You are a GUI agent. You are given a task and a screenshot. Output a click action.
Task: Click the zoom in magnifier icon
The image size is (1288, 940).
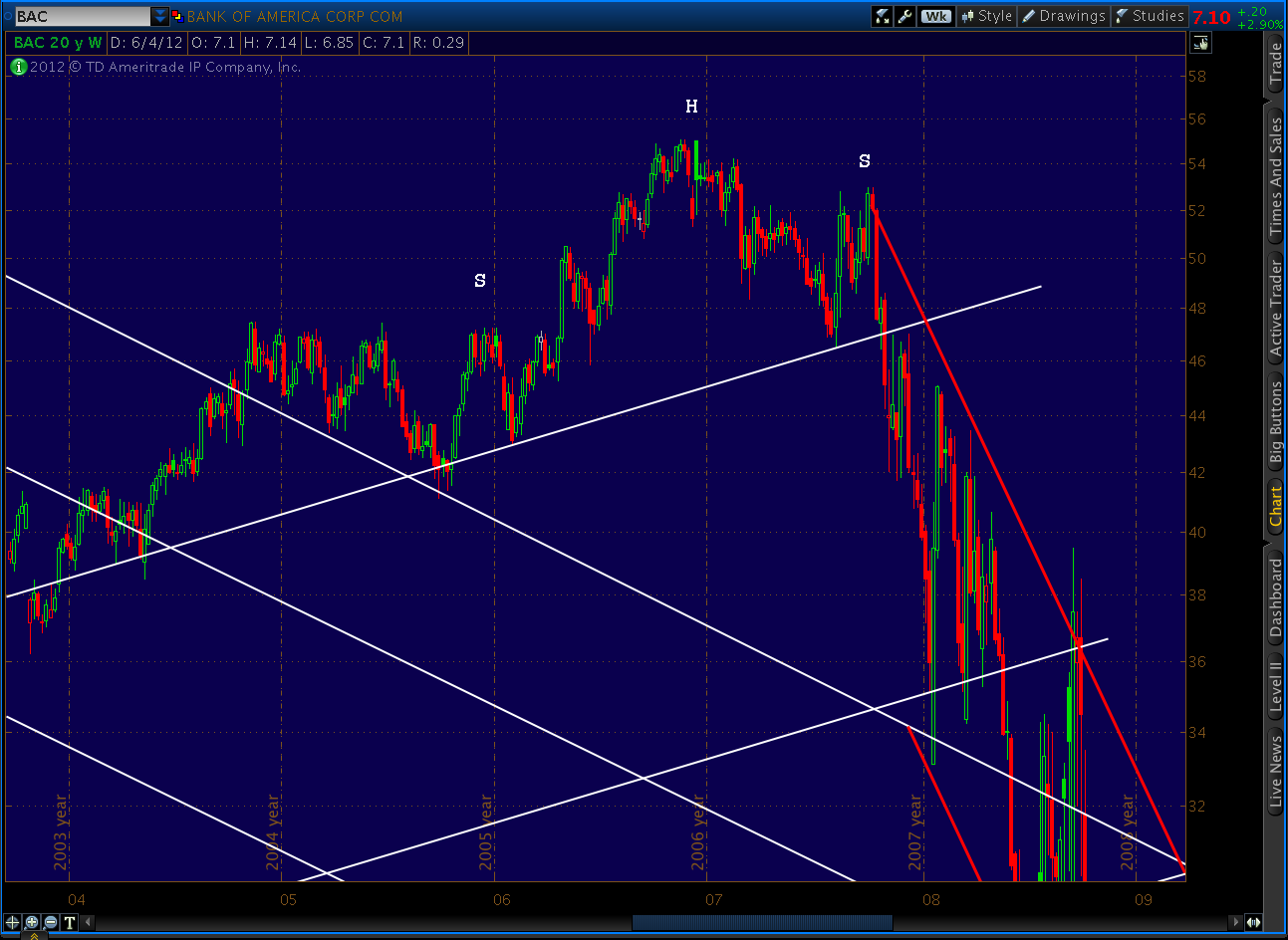pos(32,922)
